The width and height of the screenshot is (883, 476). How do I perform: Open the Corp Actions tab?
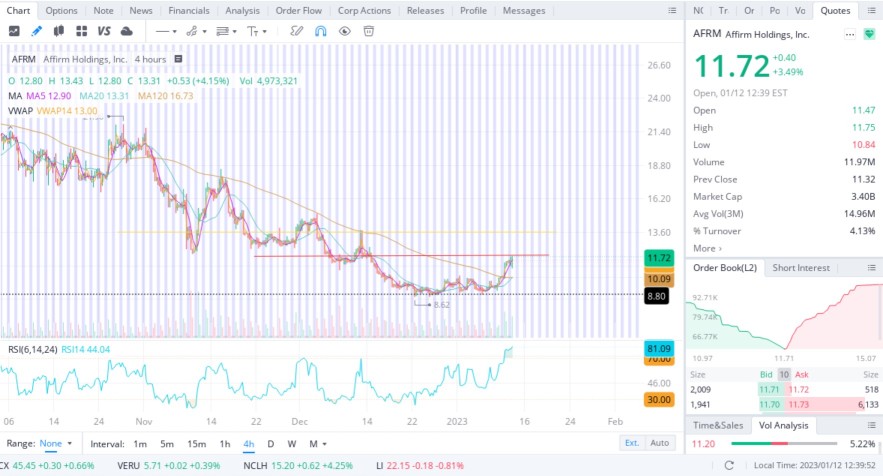click(364, 11)
